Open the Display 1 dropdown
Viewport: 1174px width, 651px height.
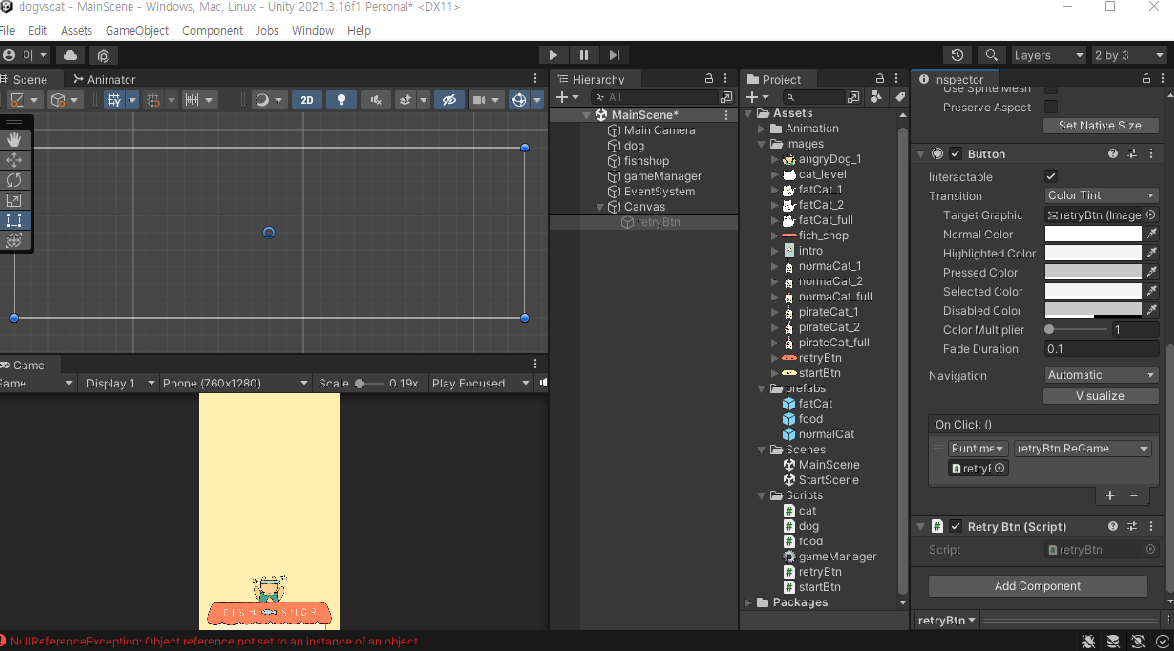point(118,383)
